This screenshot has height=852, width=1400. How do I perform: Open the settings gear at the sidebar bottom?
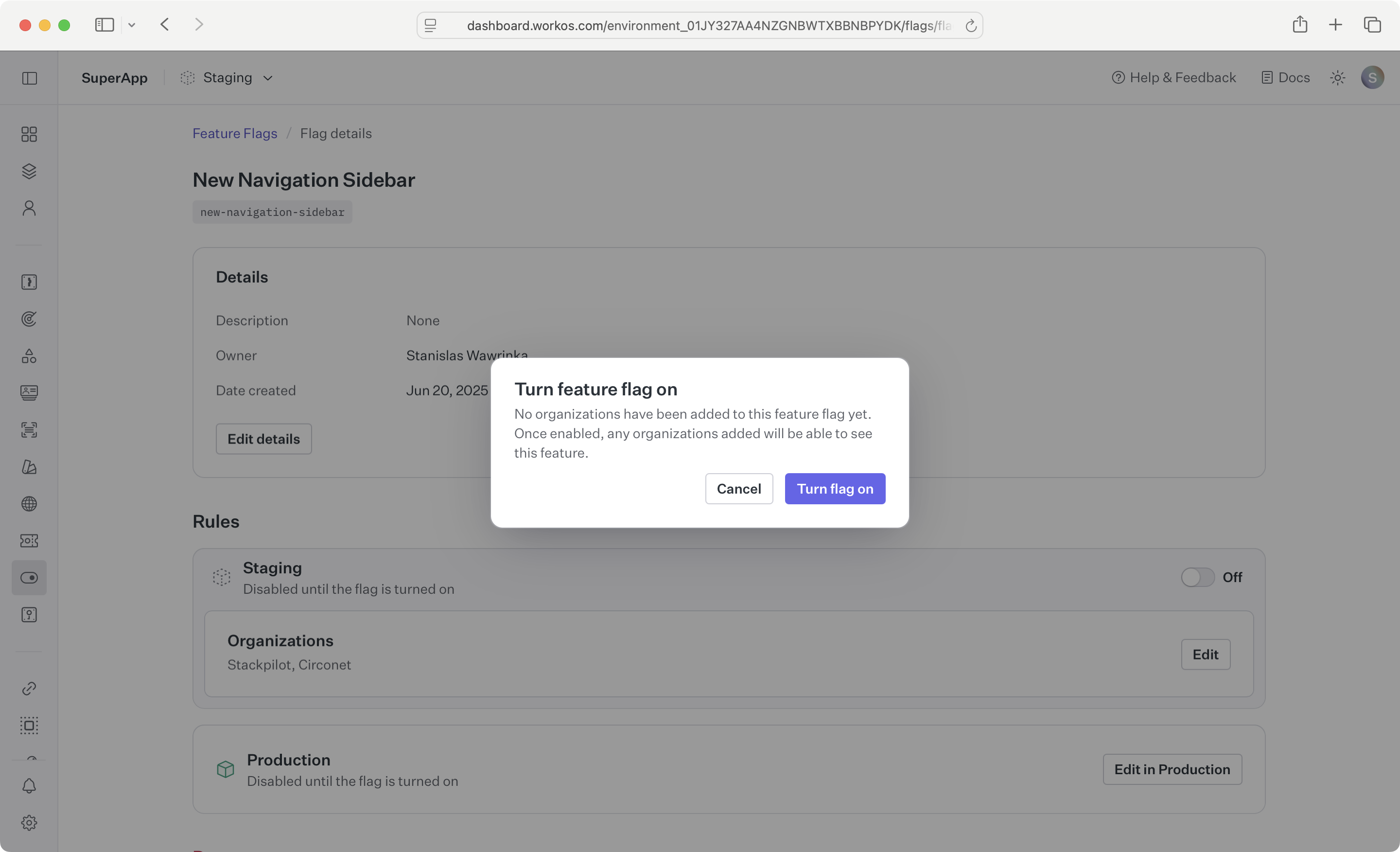tap(29, 822)
